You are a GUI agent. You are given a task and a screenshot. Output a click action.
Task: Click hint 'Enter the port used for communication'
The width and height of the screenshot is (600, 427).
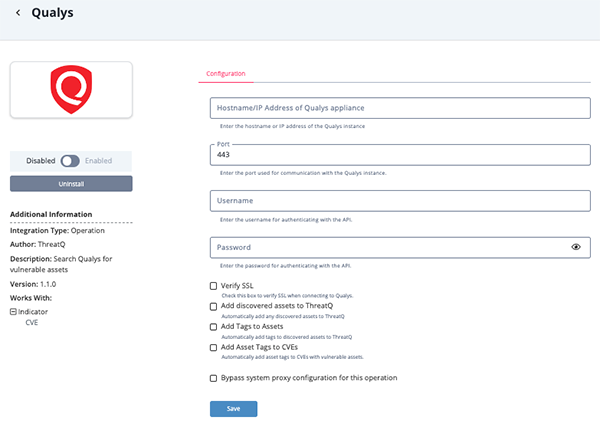[303, 173]
